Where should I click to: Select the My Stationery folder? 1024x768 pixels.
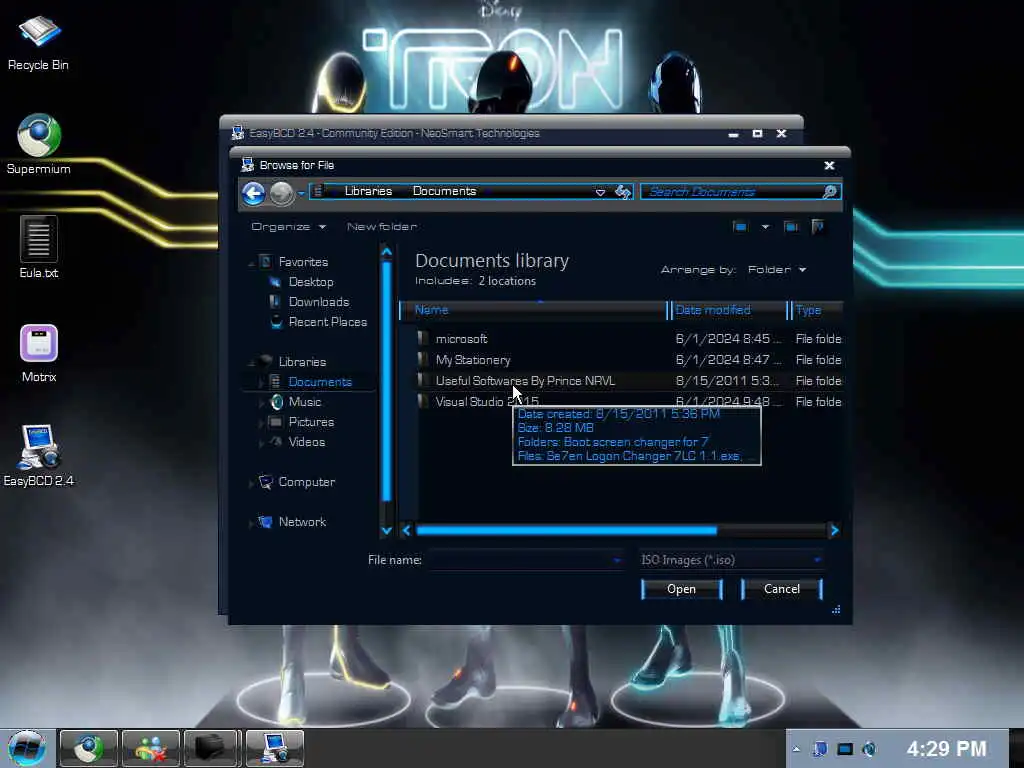click(473, 360)
